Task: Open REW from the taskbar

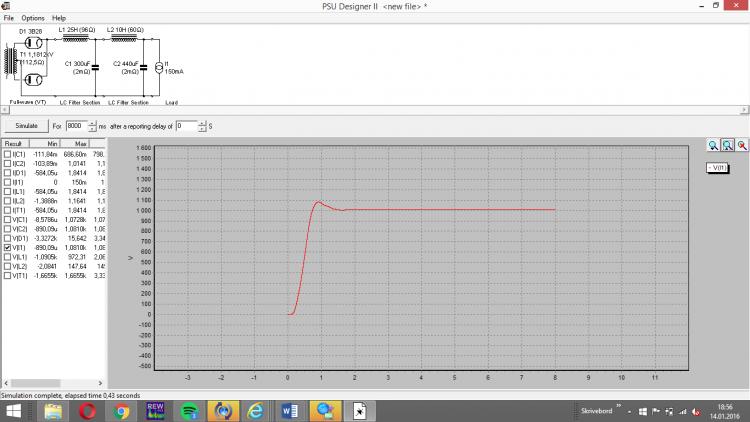Action: point(155,411)
